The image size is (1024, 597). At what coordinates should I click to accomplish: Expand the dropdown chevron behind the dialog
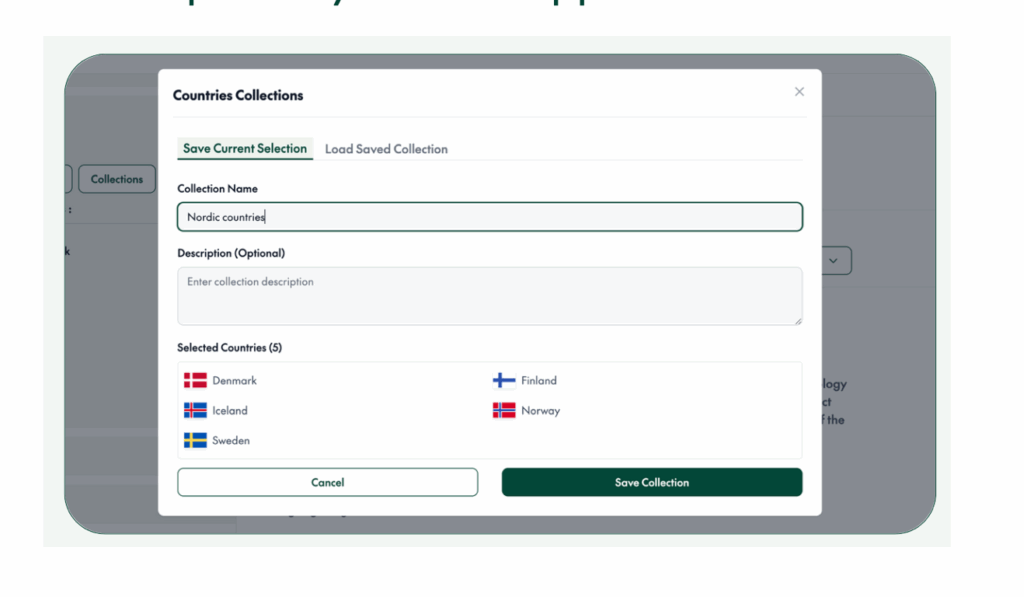[x=833, y=261]
